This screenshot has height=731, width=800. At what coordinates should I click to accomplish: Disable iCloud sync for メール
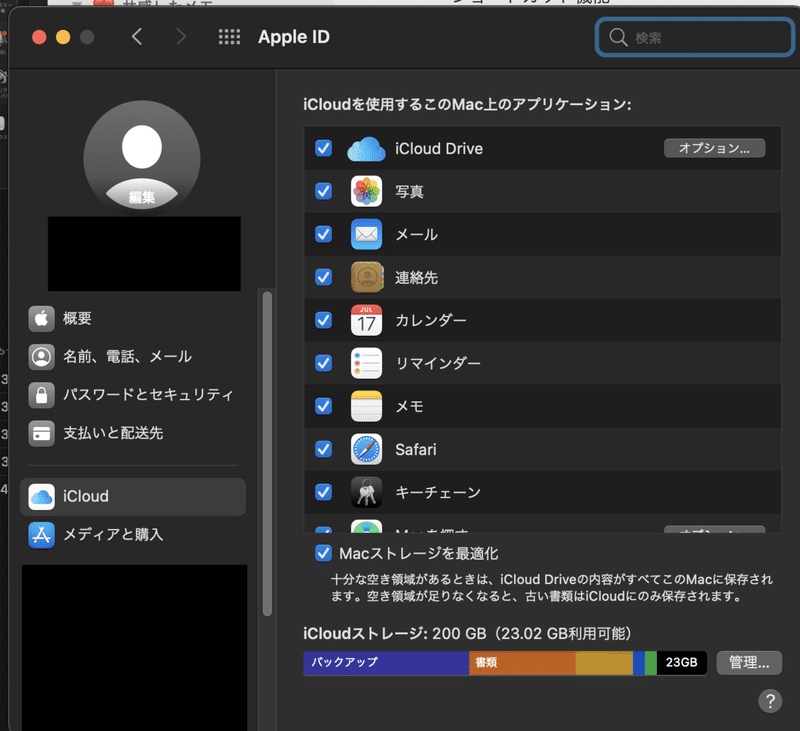click(323, 234)
